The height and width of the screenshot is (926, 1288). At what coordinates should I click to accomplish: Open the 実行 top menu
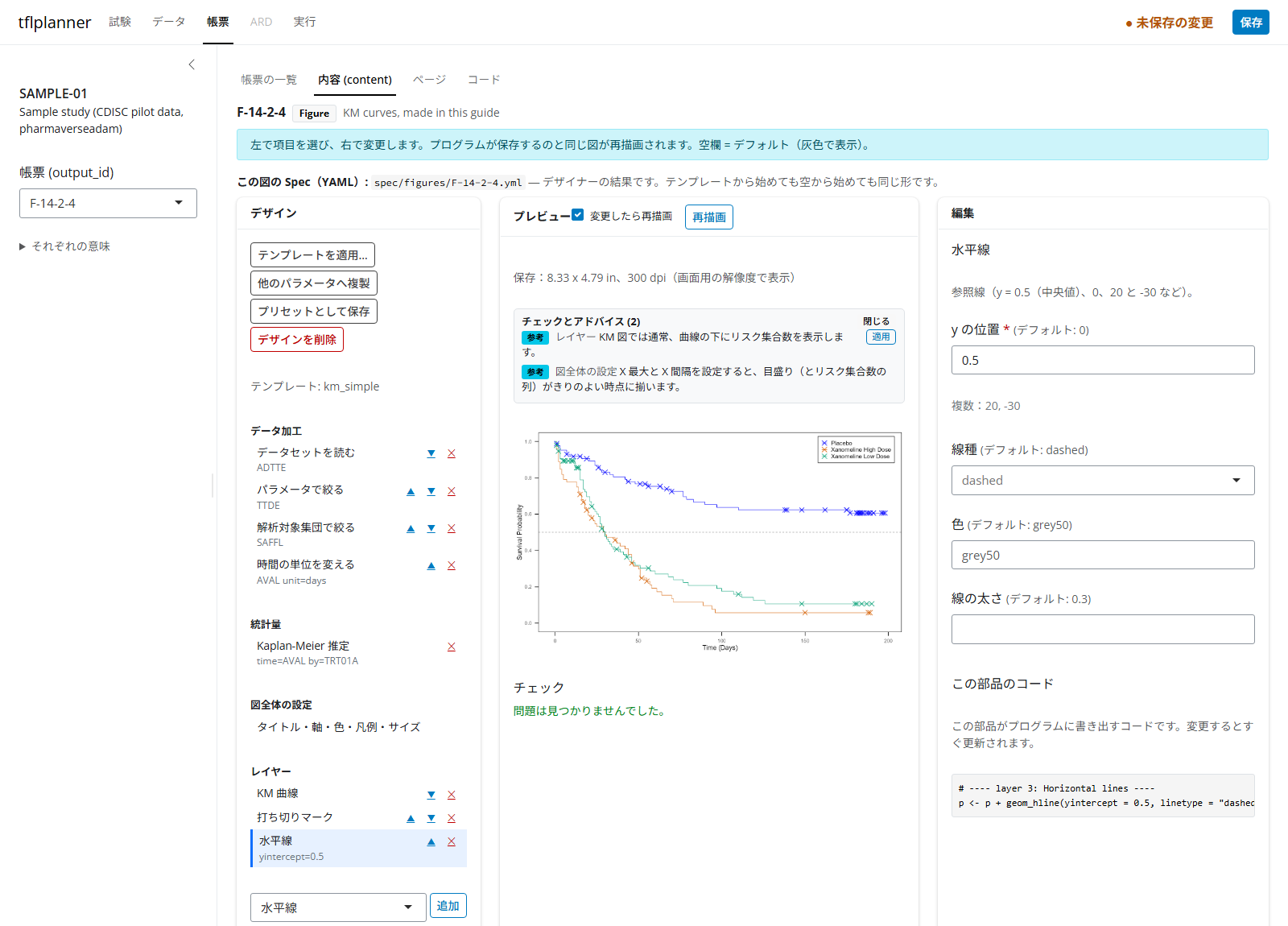304,22
